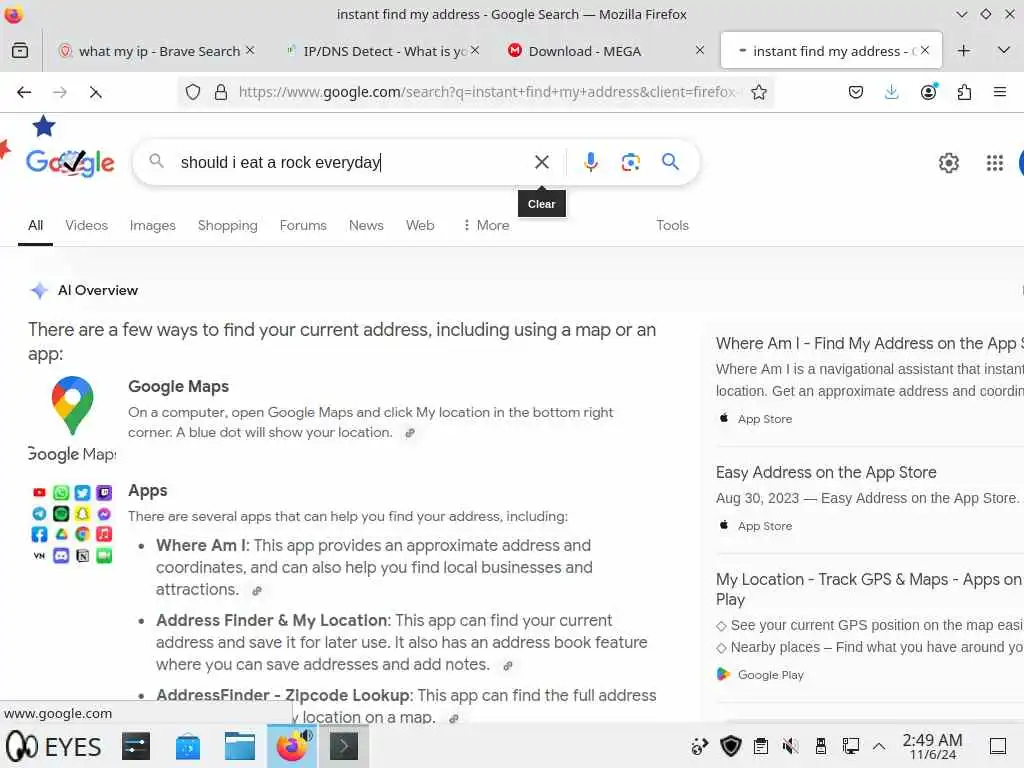The image size is (1024, 768).
Task: Select the Forums search filter
Action: coord(303,225)
